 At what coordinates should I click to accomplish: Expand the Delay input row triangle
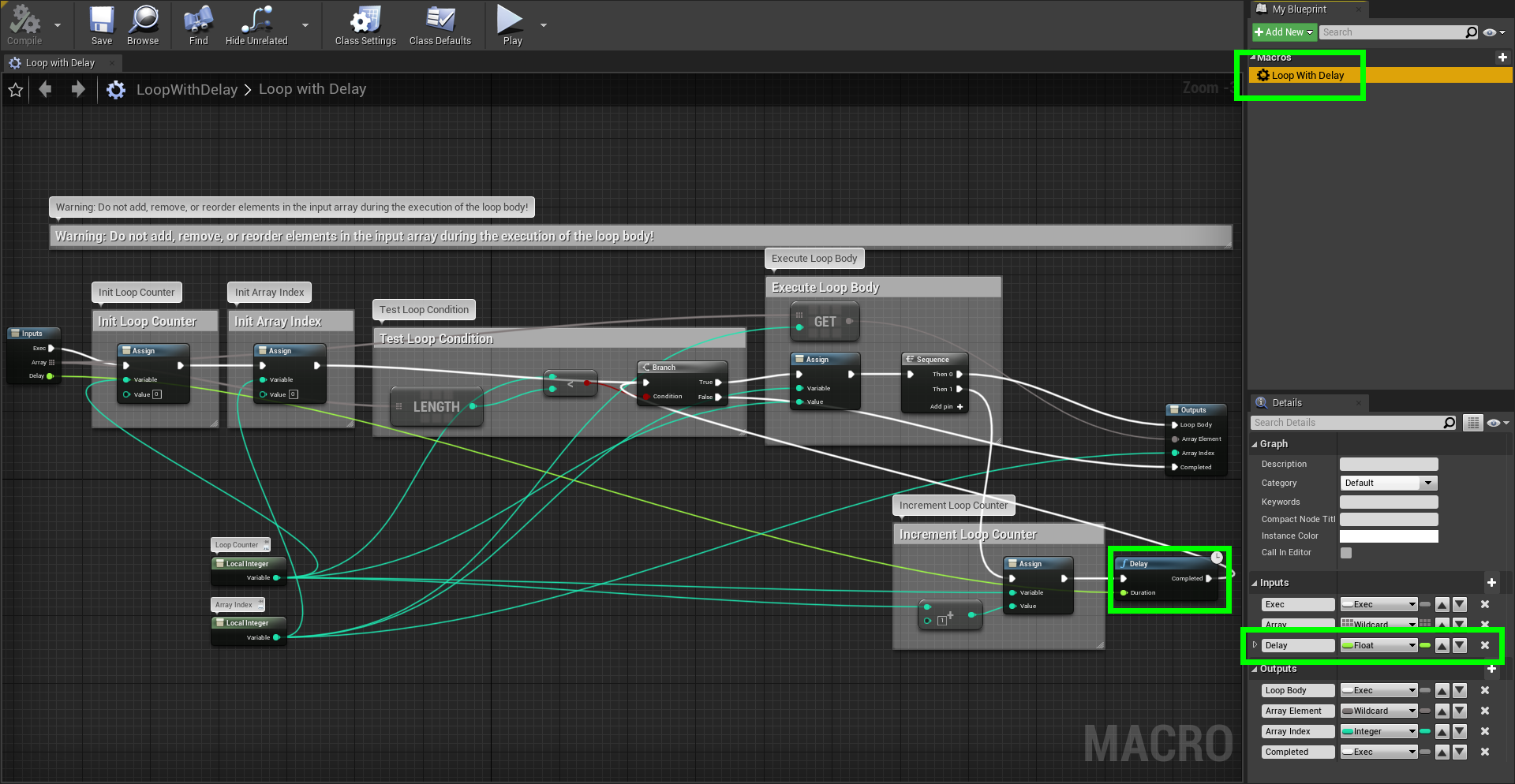coord(1255,645)
